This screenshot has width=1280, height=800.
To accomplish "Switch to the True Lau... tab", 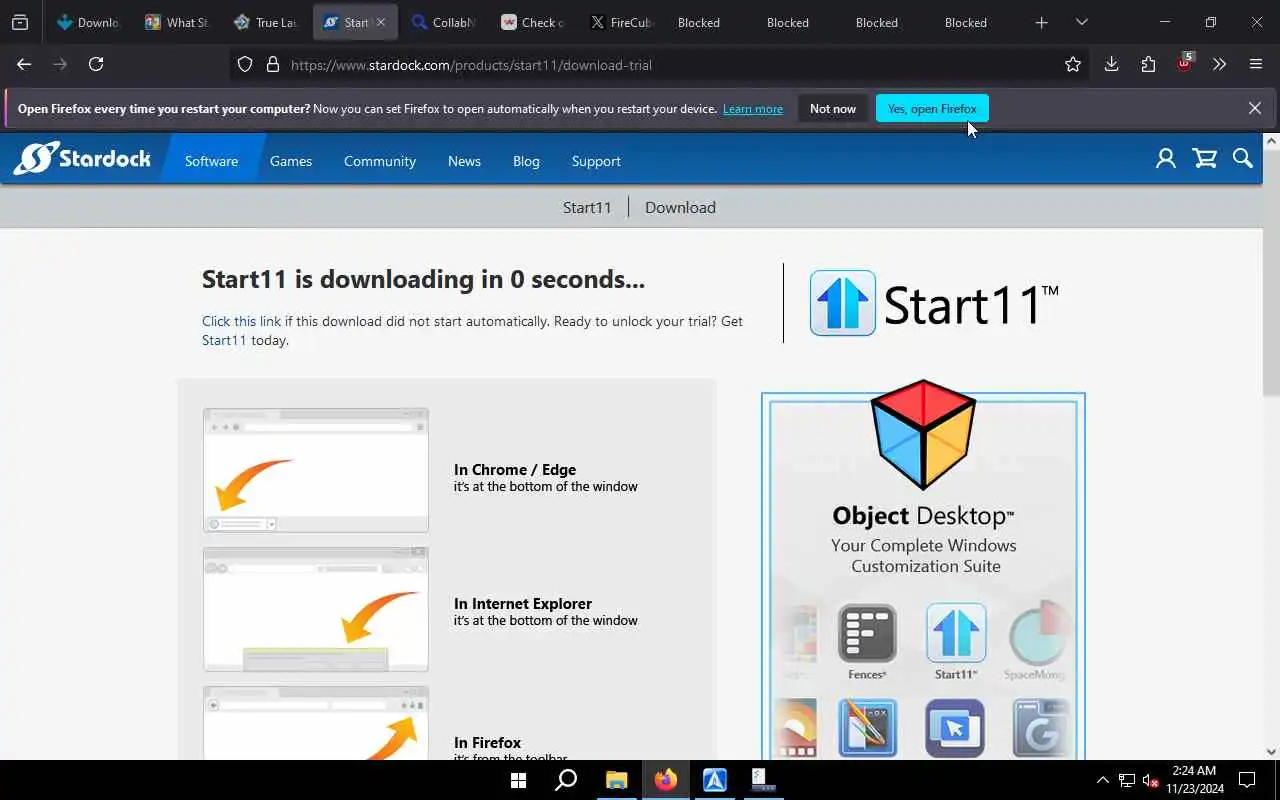I will [x=266, y=22].
